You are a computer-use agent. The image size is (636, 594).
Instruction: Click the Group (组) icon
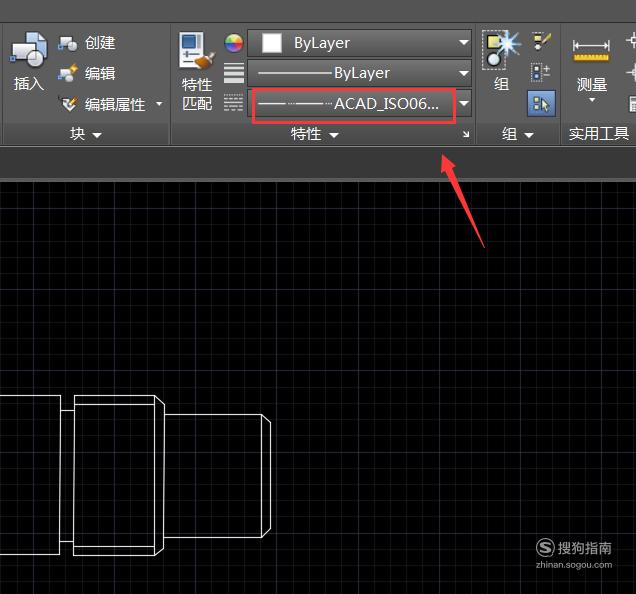pos(501,50)
